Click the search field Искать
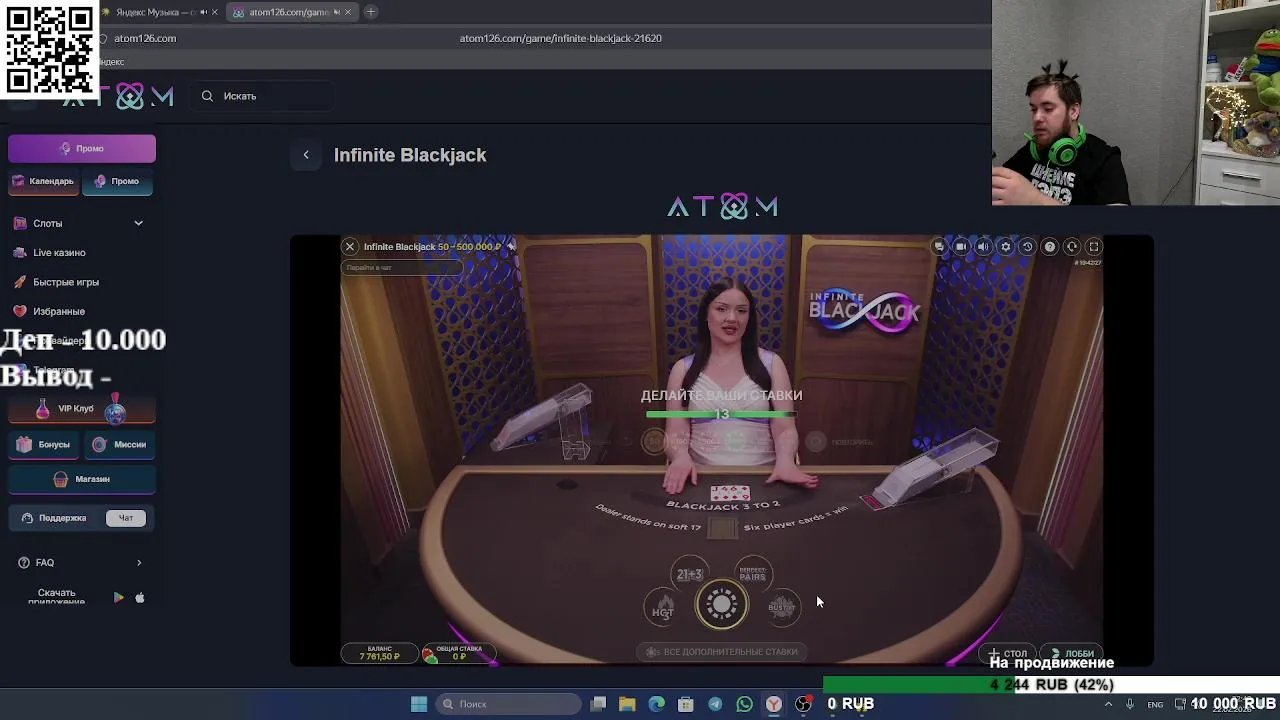 [264, 96]
